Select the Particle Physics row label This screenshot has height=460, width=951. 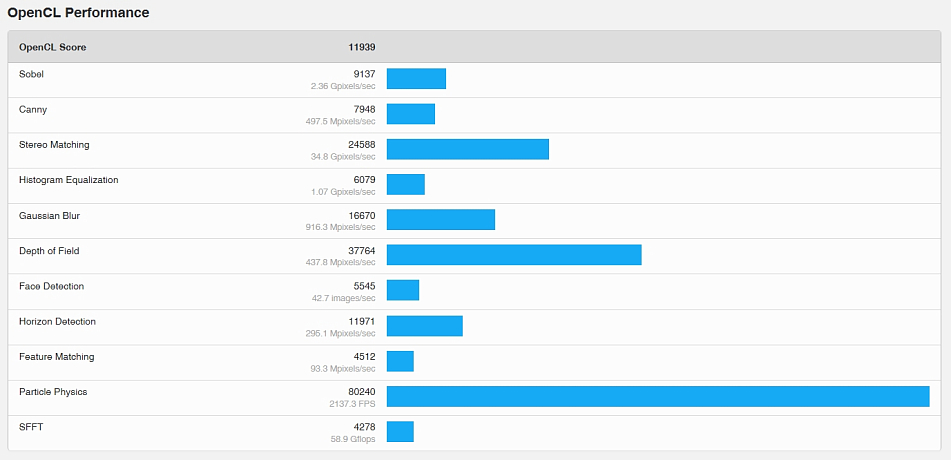pos(53,392)
